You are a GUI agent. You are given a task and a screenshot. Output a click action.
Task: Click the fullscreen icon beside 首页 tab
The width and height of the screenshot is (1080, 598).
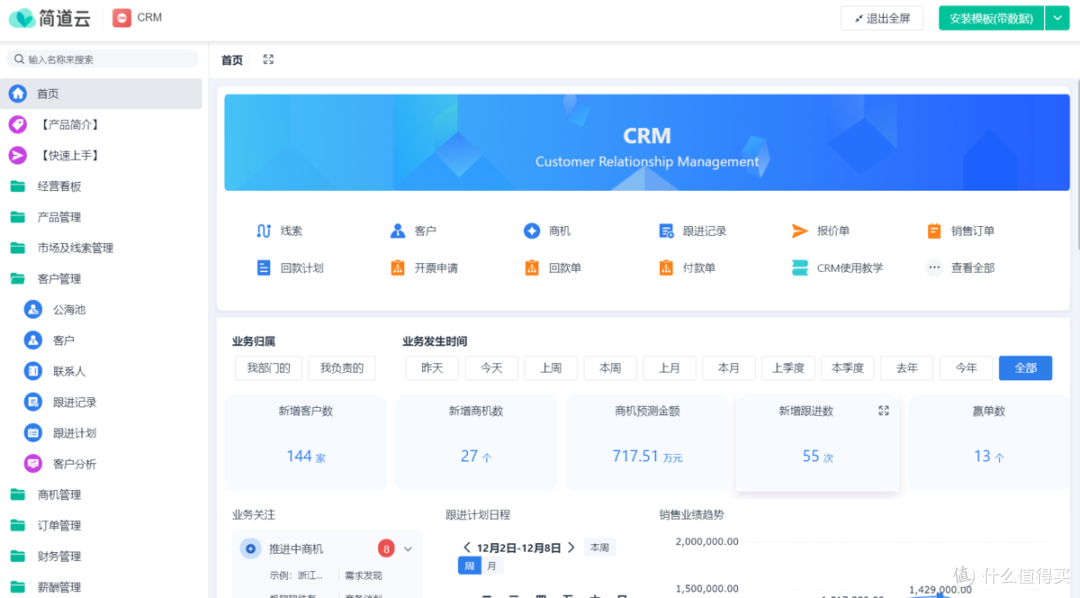point(269,60)
